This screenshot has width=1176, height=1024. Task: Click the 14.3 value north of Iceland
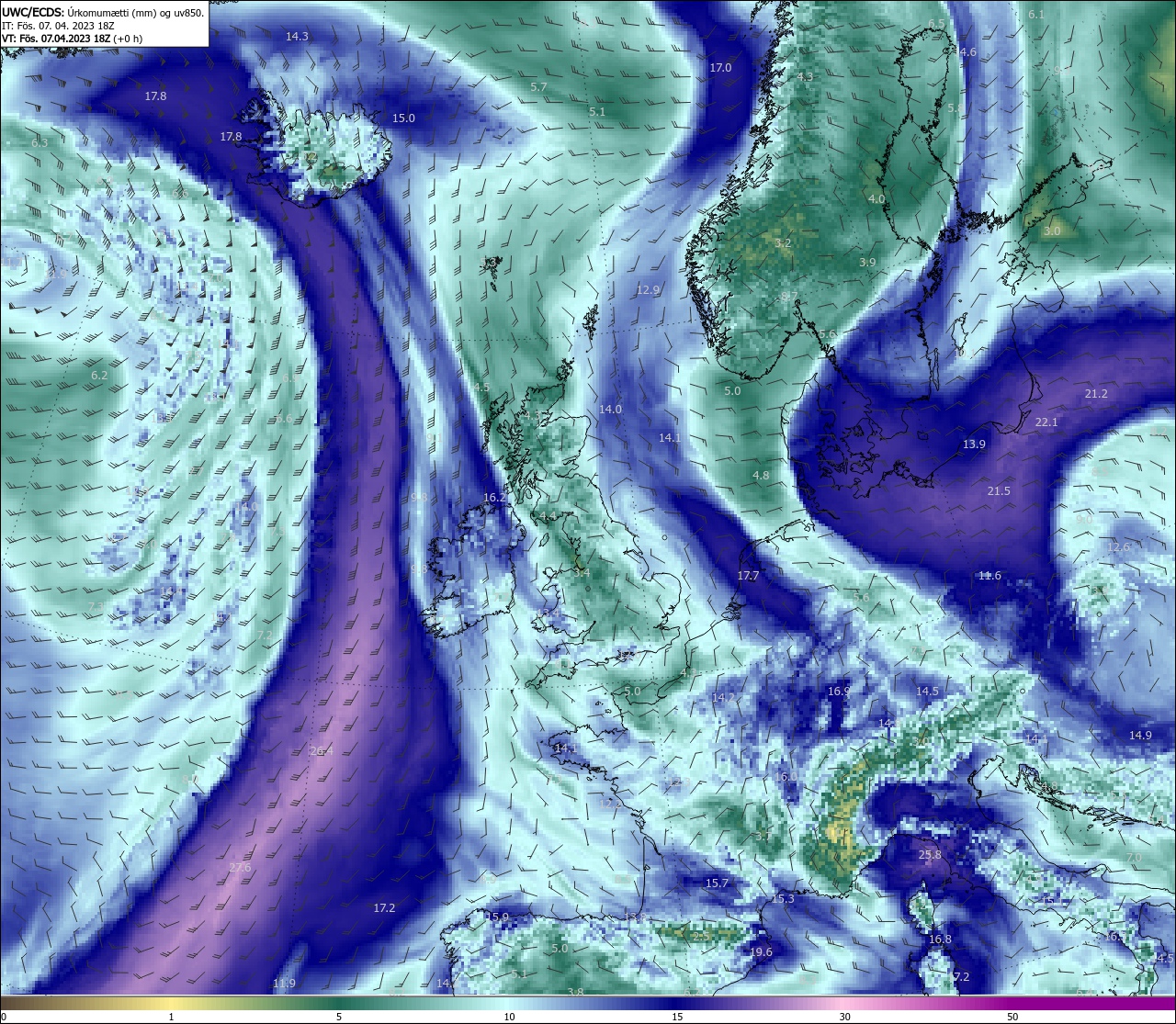coord(297,37)
